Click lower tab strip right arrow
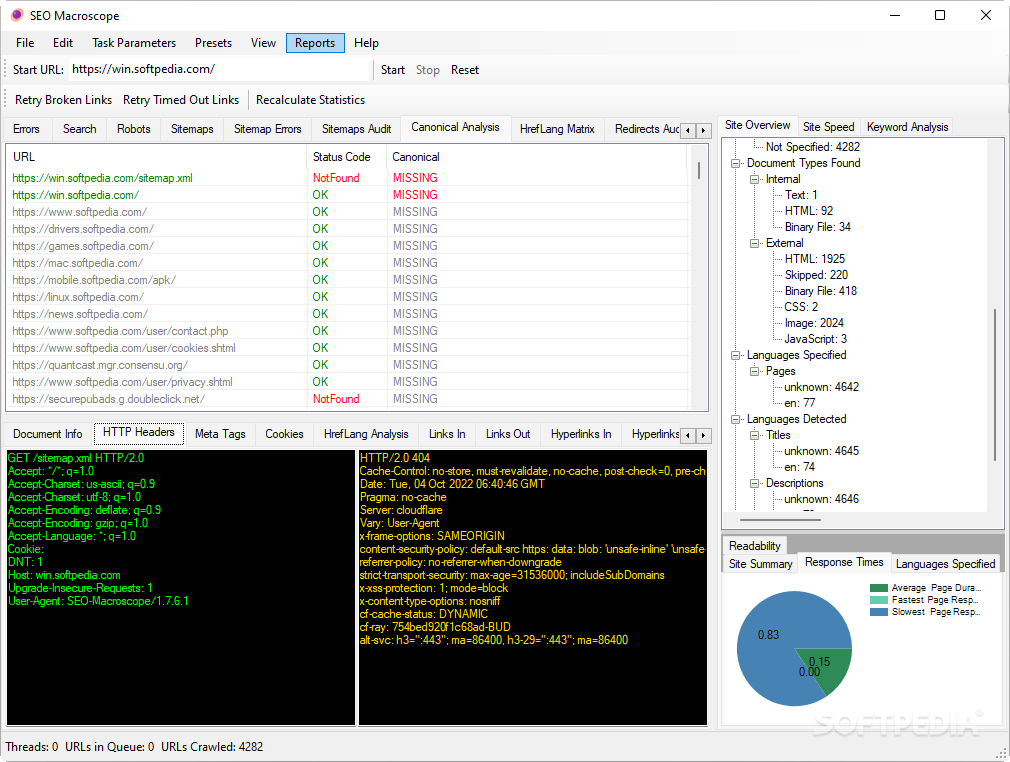The width and height of the screenshot is (1010, 762). (703, 435)
